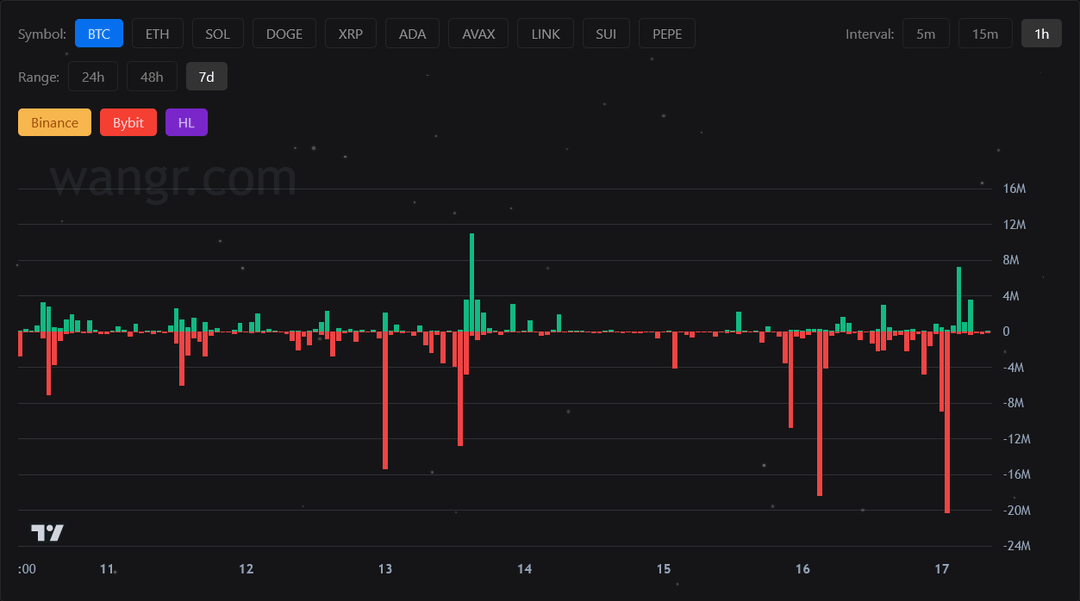Select the 1h interval
The width and height of the screenshot is (1080, 601).
pyautogui.click(x=1041, y=34)
